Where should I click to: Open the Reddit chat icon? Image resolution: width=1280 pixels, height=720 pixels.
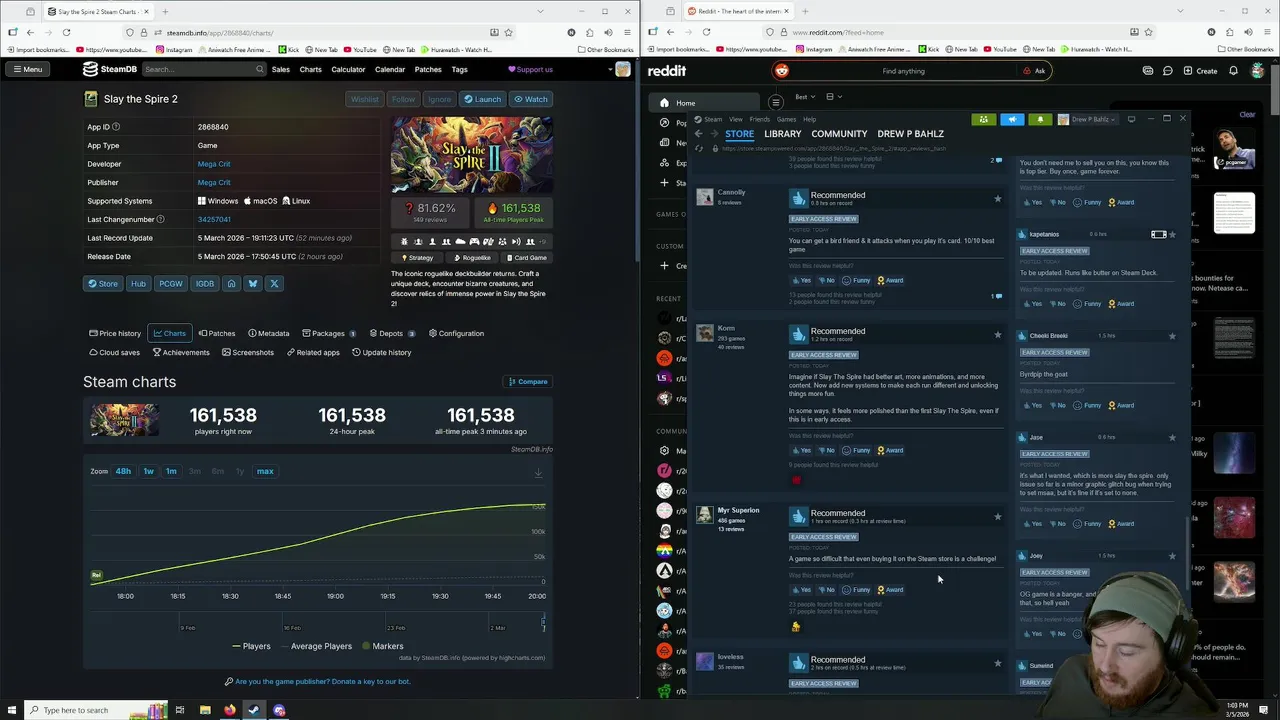(x=1168, y=71)
